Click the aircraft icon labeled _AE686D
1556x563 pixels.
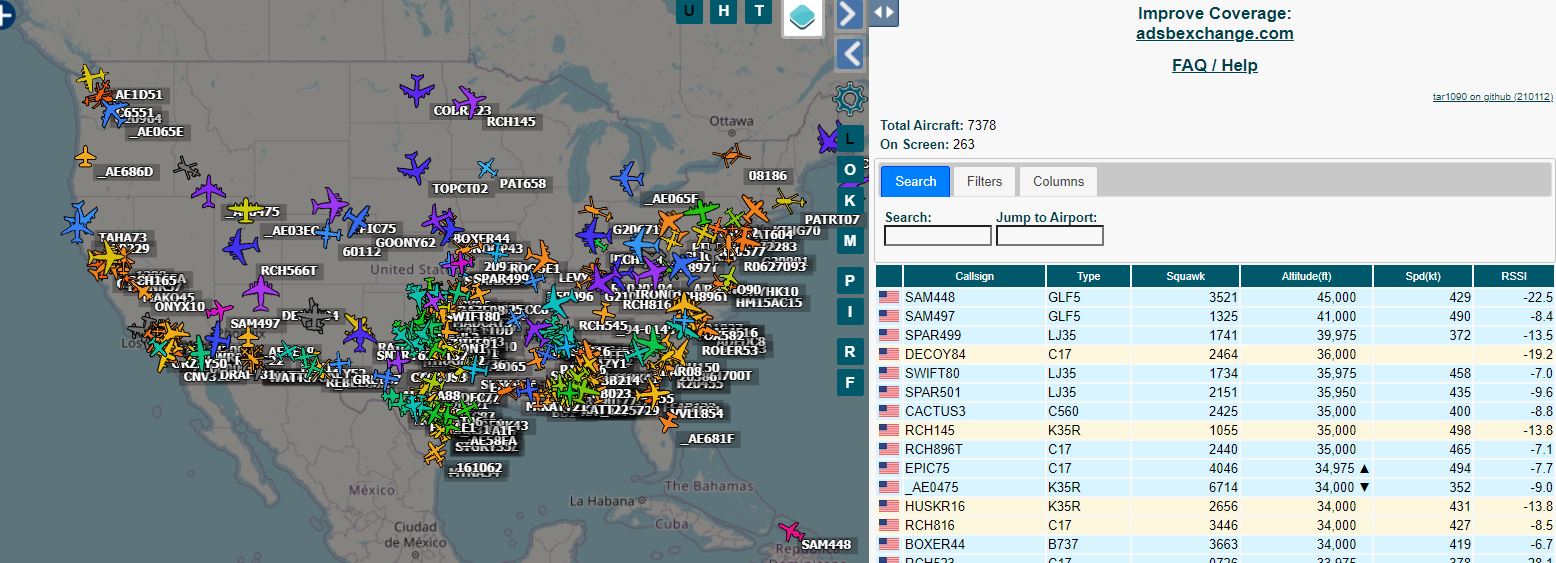point(85,156)
